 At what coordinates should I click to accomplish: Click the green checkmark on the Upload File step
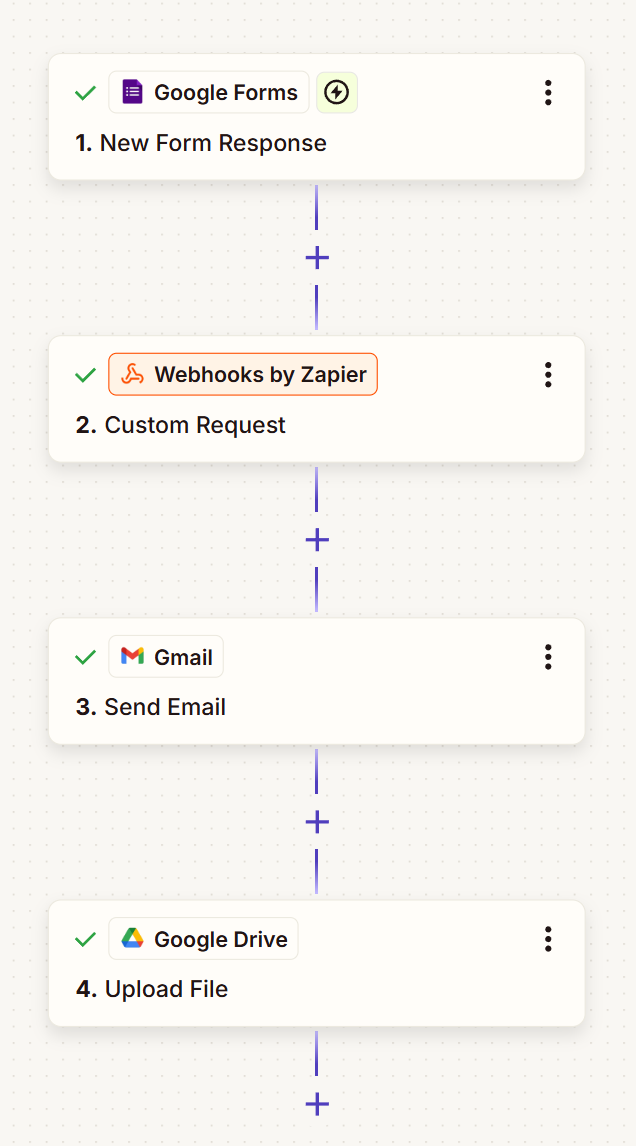(85, 939)
